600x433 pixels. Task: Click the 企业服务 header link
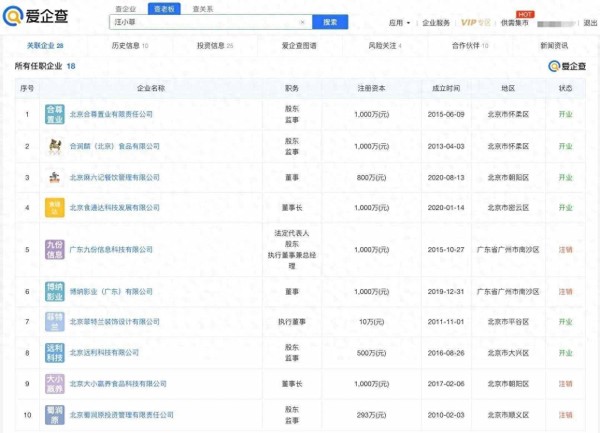pos(436,21)
